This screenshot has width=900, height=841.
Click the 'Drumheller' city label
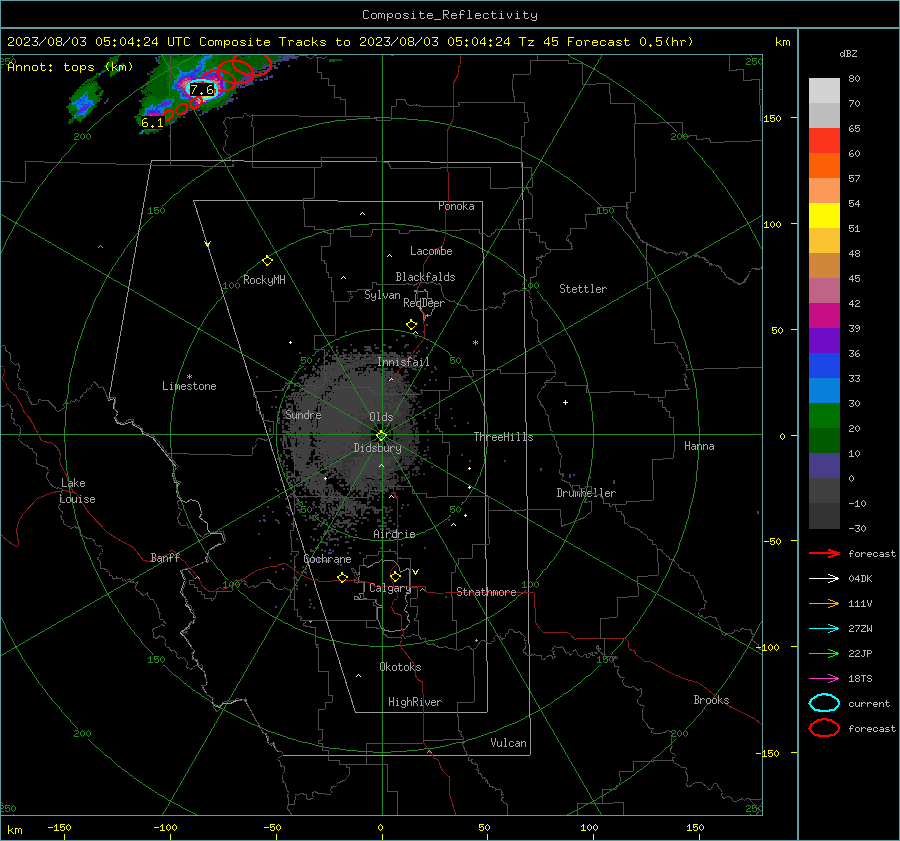(586, 493)
